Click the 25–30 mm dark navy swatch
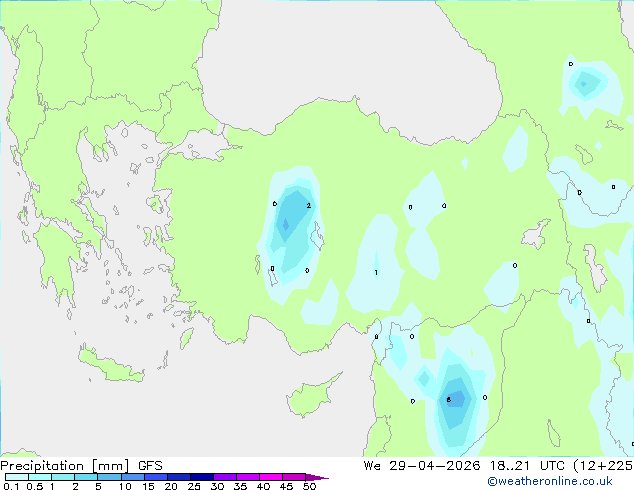 coord(201,477)
